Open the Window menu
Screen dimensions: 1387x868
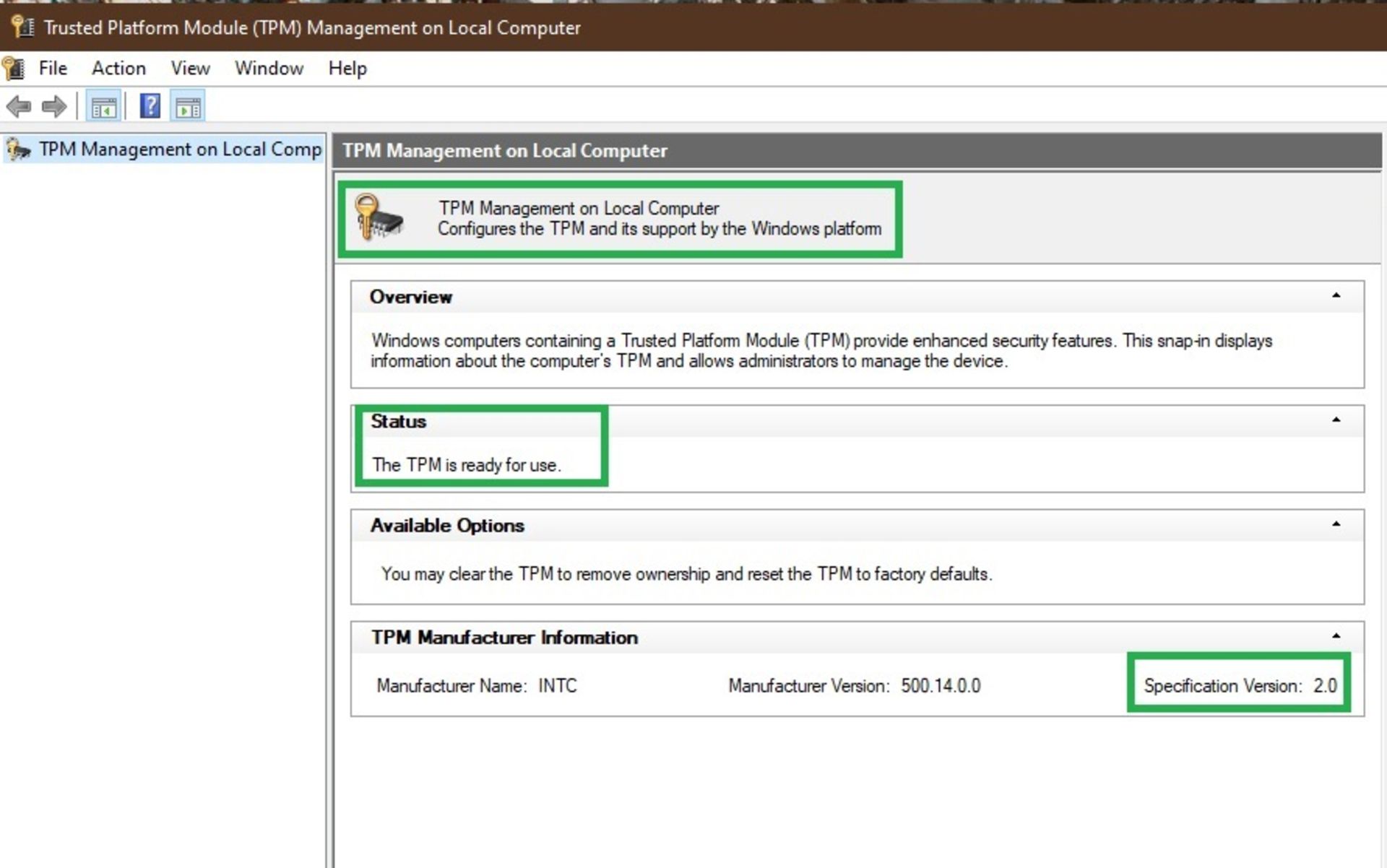tap(269, 69)
